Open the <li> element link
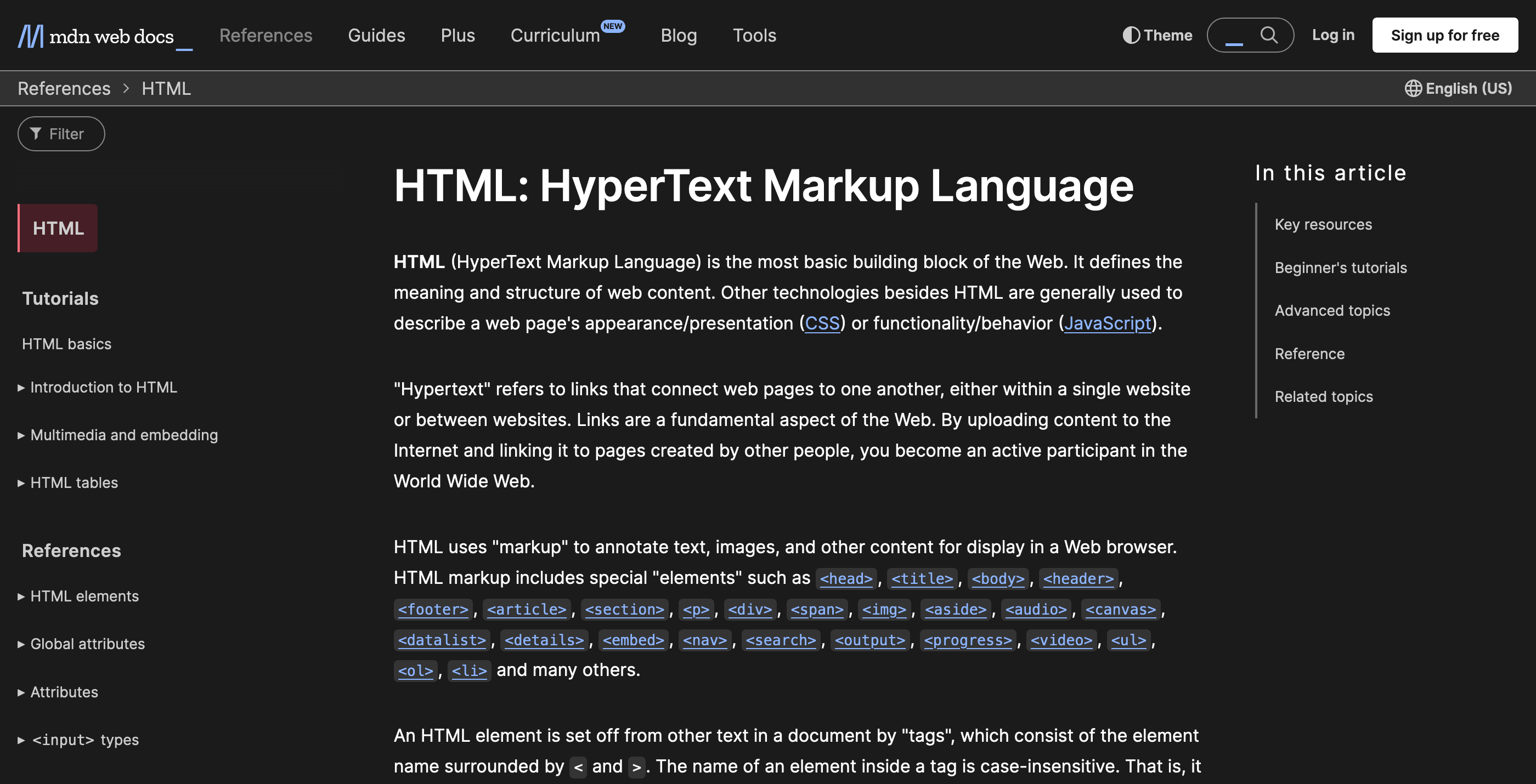This screenshot has width=1536, height=784. (x=469, y=671)
